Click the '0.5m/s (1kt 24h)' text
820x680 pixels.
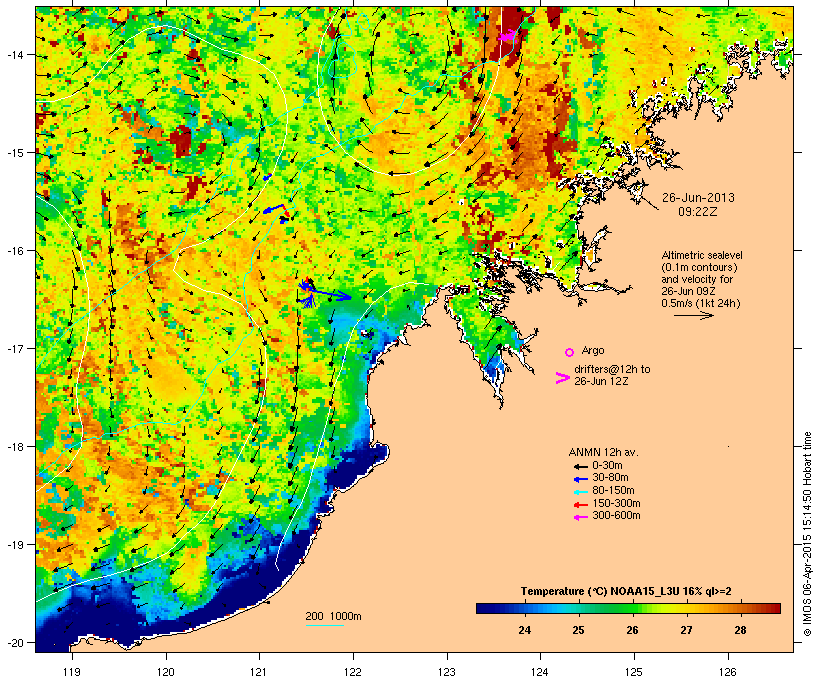(701, 303)
